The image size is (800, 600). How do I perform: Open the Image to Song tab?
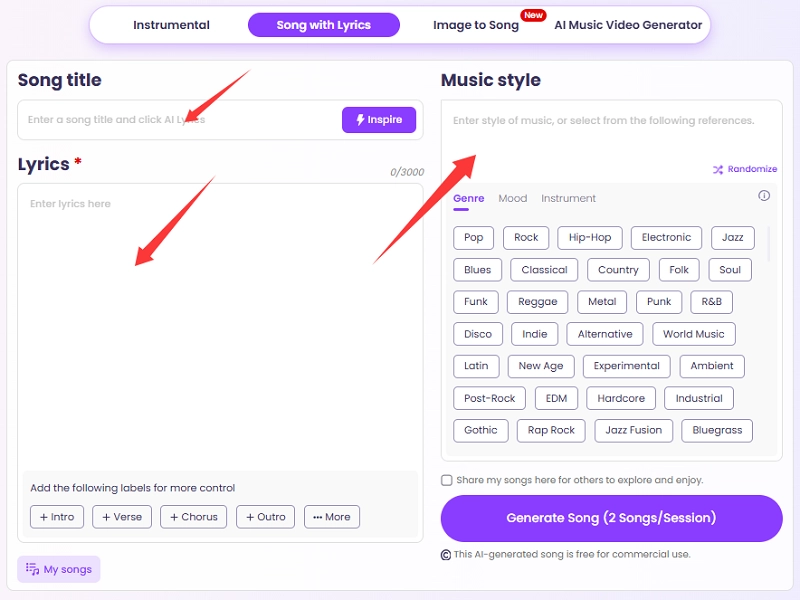point(476,25)
